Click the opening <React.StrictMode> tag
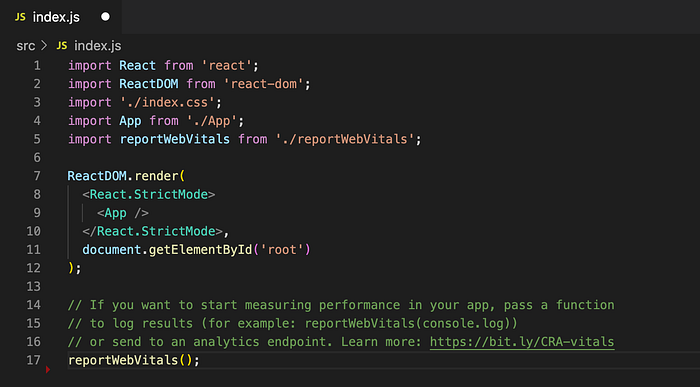The width and height of the screenshot is (700, 387). 149,195
